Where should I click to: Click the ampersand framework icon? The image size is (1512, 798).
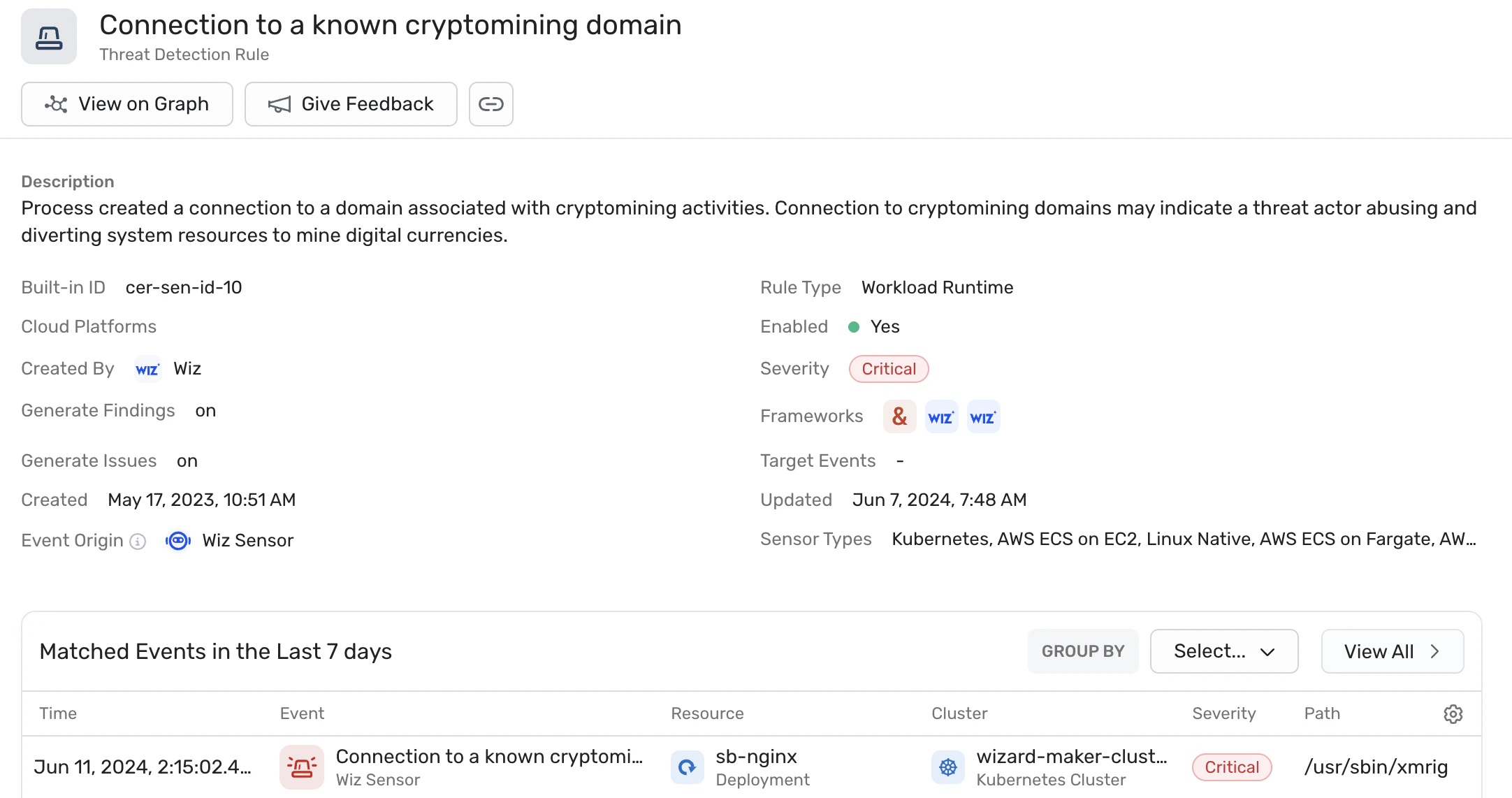[899, 416]
